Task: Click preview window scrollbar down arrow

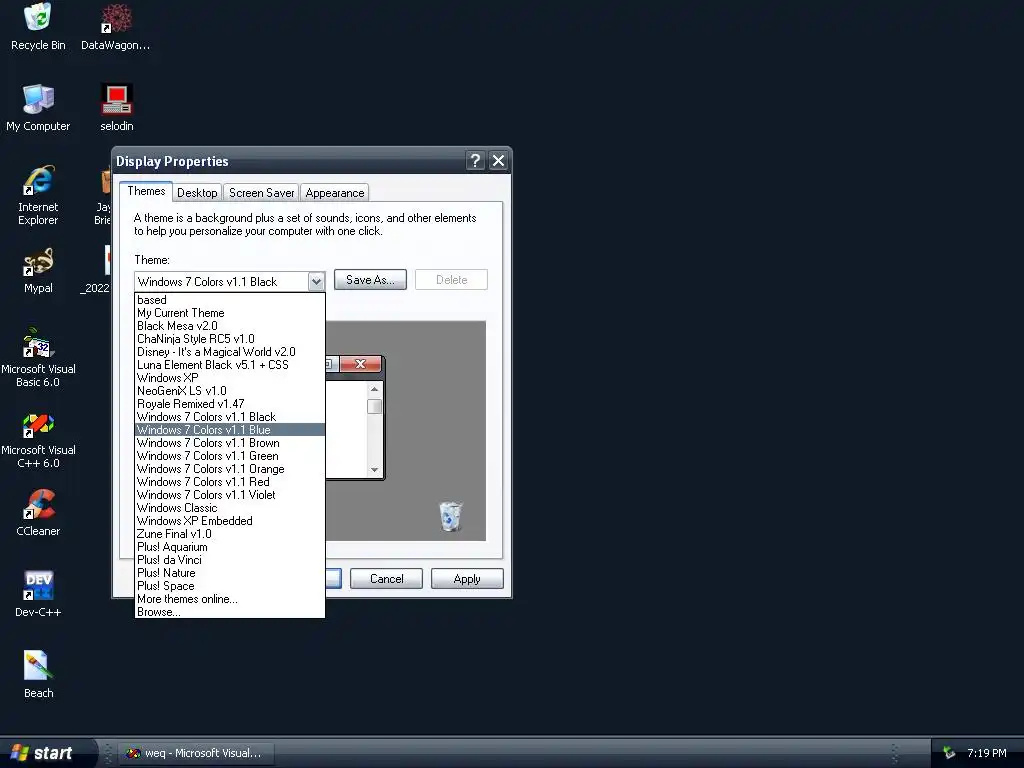Action: [x=374, y=470]
